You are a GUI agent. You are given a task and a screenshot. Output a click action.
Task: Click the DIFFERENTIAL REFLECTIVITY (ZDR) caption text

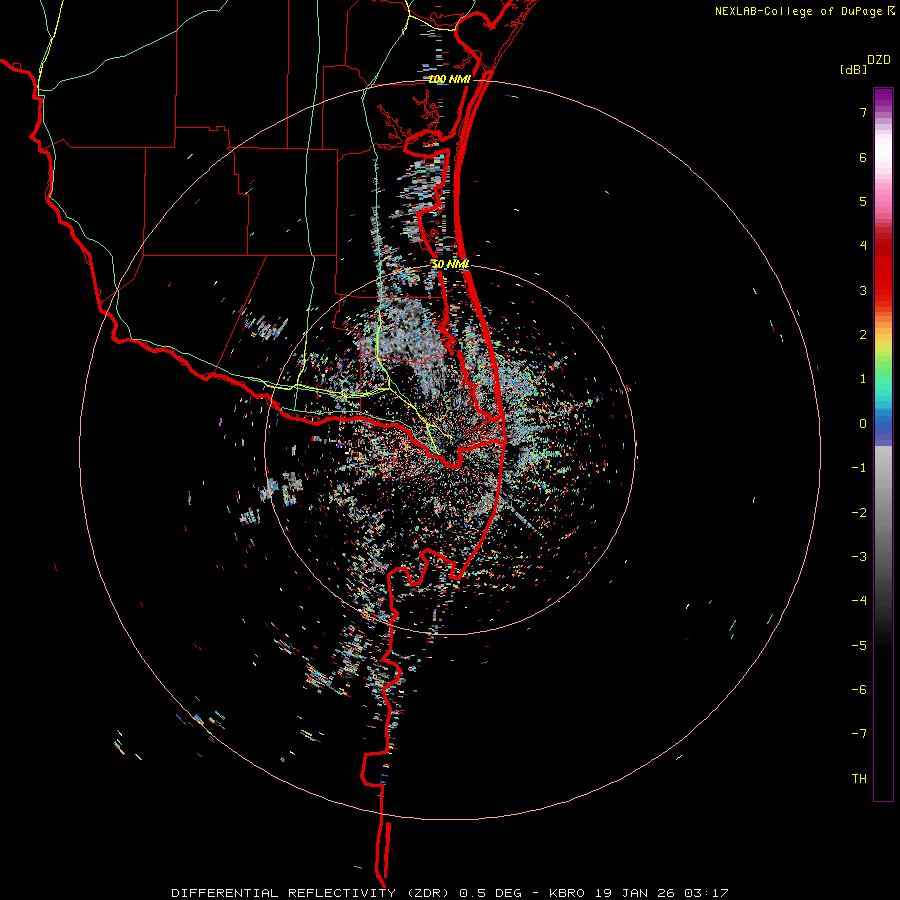tap(311, 893)
